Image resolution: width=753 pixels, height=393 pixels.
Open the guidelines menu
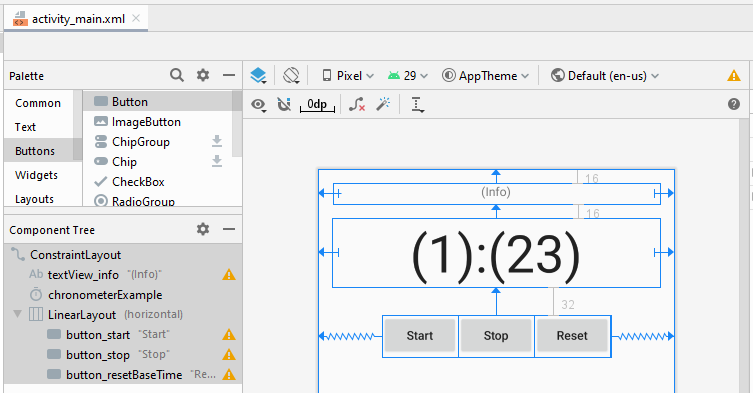pos(417,104)
